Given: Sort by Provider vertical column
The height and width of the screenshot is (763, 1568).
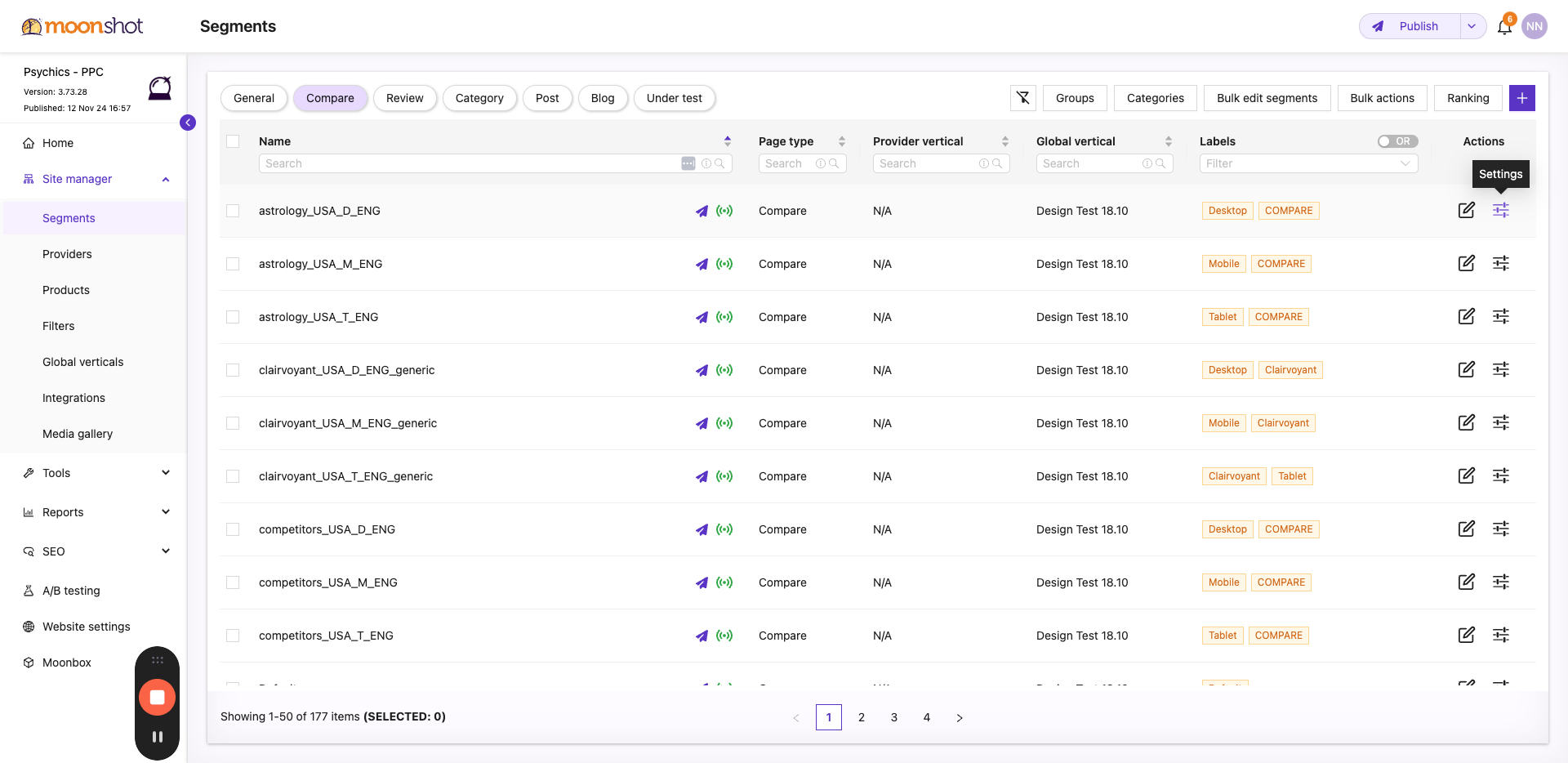Looking at the screenshot, I should point(1005,141).
